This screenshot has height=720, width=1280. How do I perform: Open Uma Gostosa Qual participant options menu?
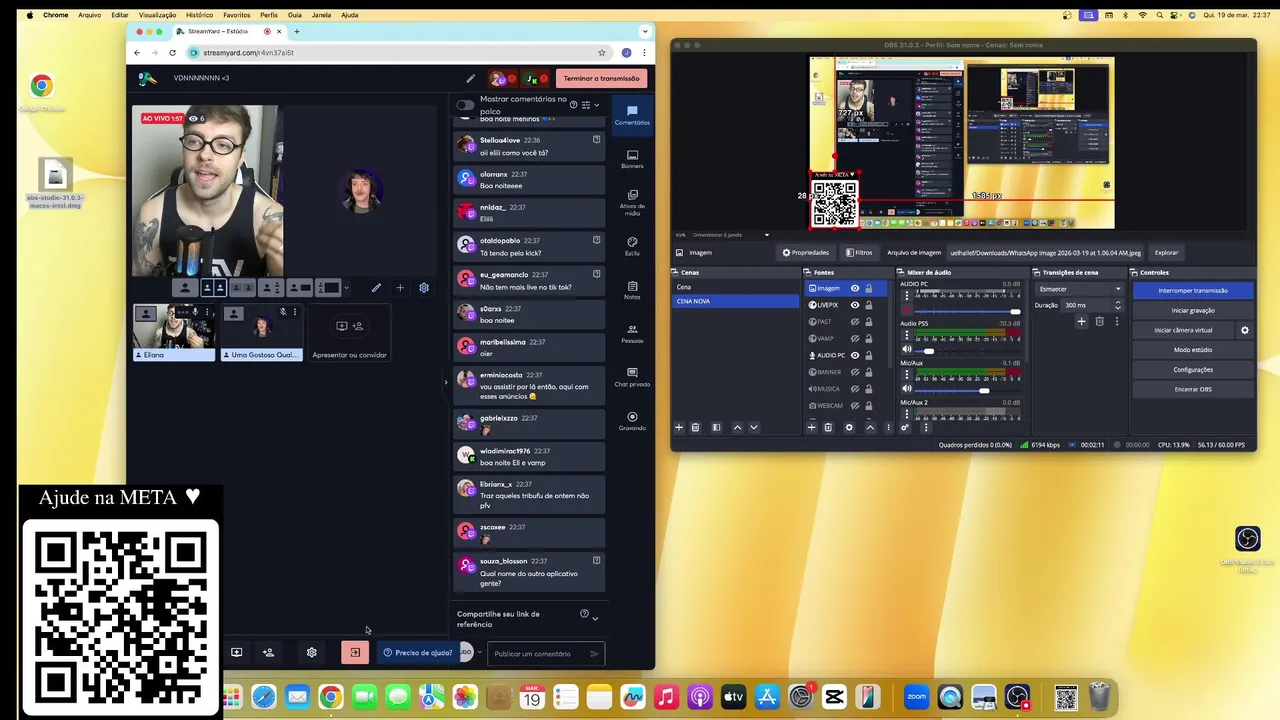tap(295, 312)
